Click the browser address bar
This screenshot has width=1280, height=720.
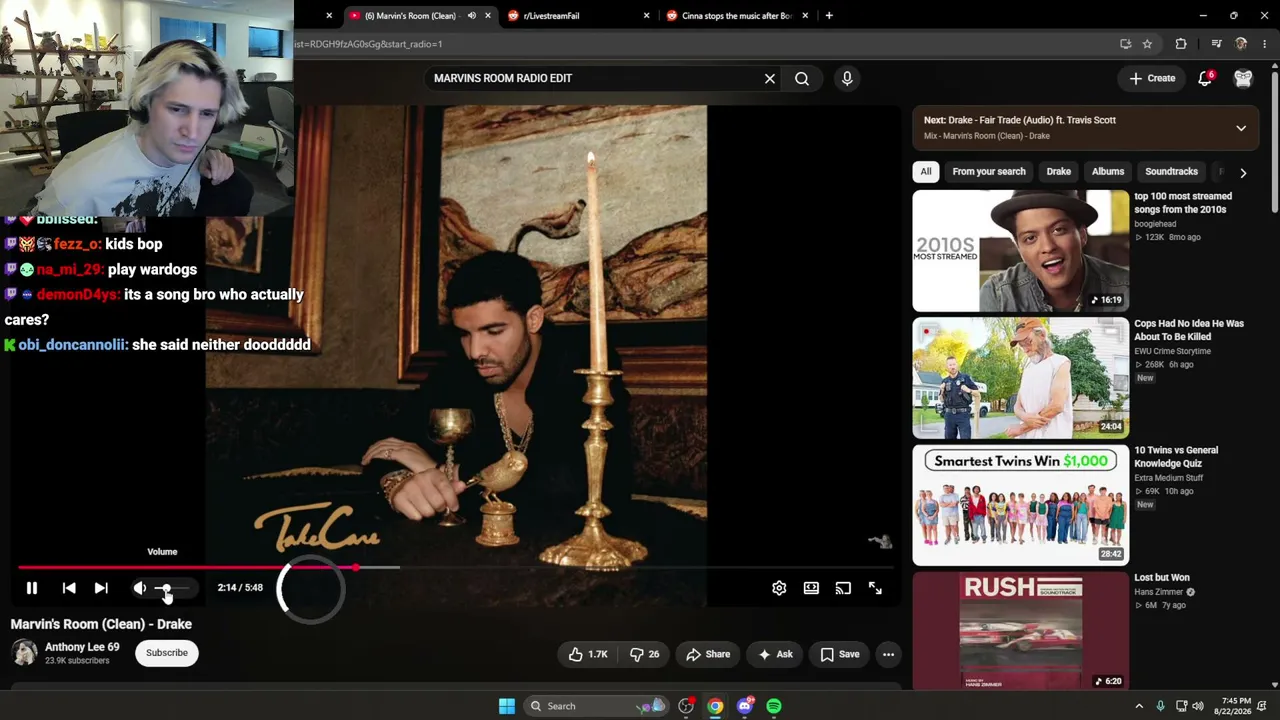point(700,44)
